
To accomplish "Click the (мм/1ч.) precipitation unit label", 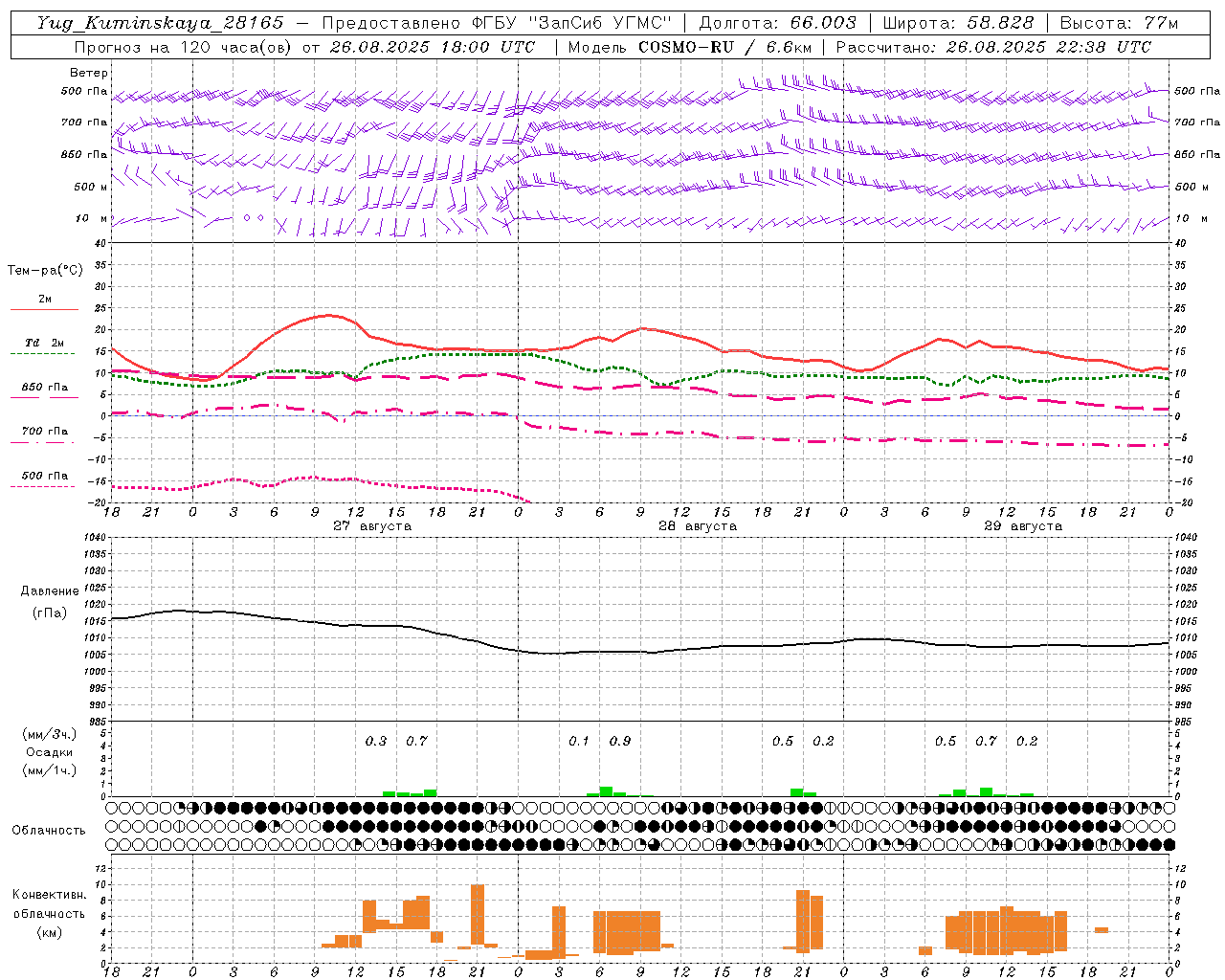I will pos(50,770).
